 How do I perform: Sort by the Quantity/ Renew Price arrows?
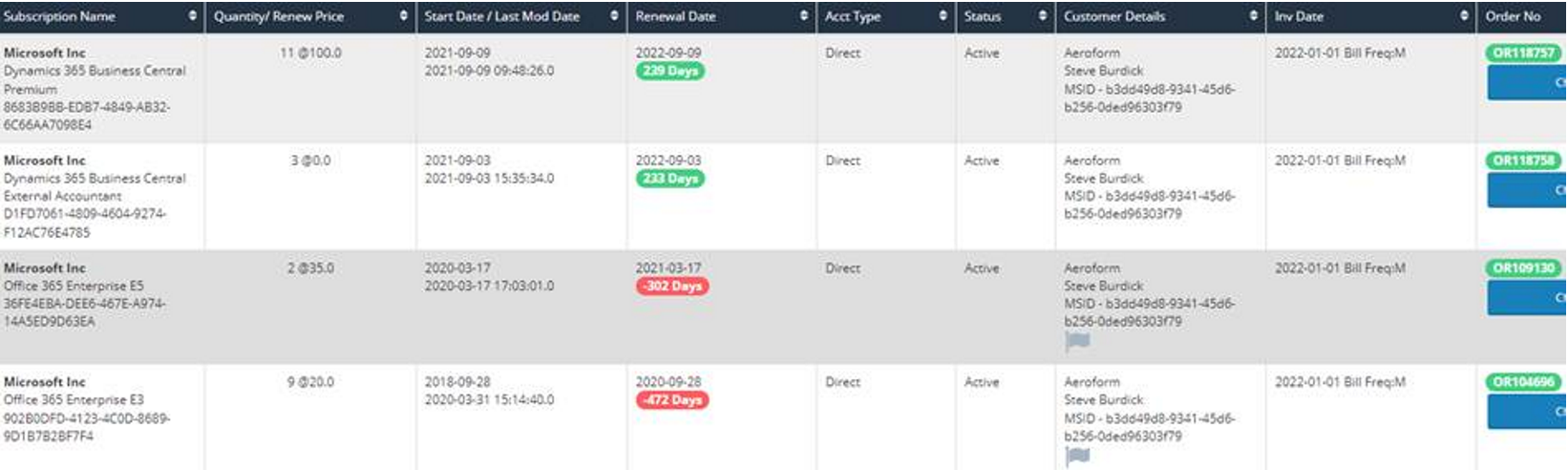click(x=404, y=16)
